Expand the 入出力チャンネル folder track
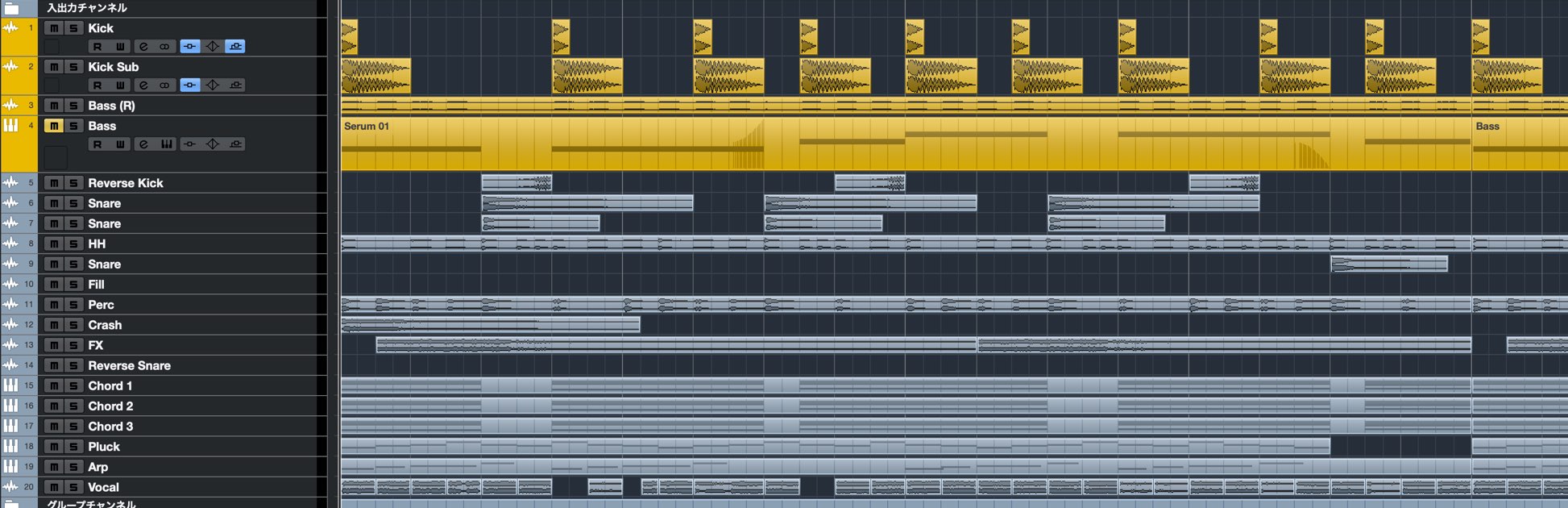 (x=11, y=8)
